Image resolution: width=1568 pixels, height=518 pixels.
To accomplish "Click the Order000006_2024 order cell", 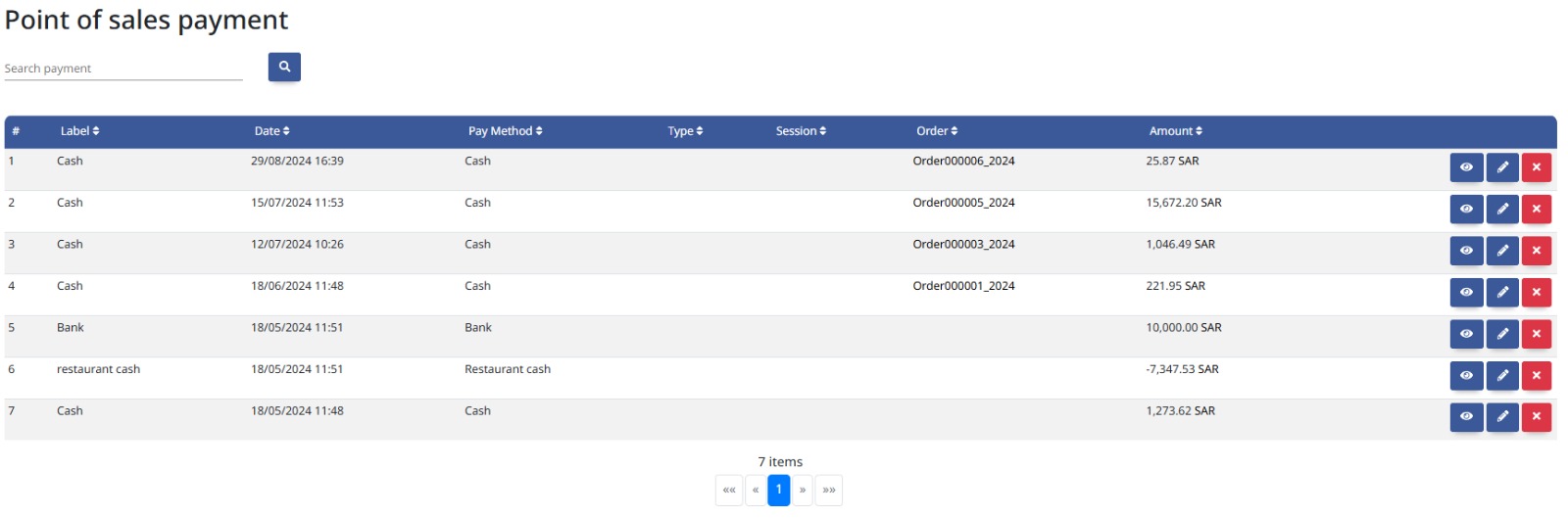I will click(x=963, y=161).
